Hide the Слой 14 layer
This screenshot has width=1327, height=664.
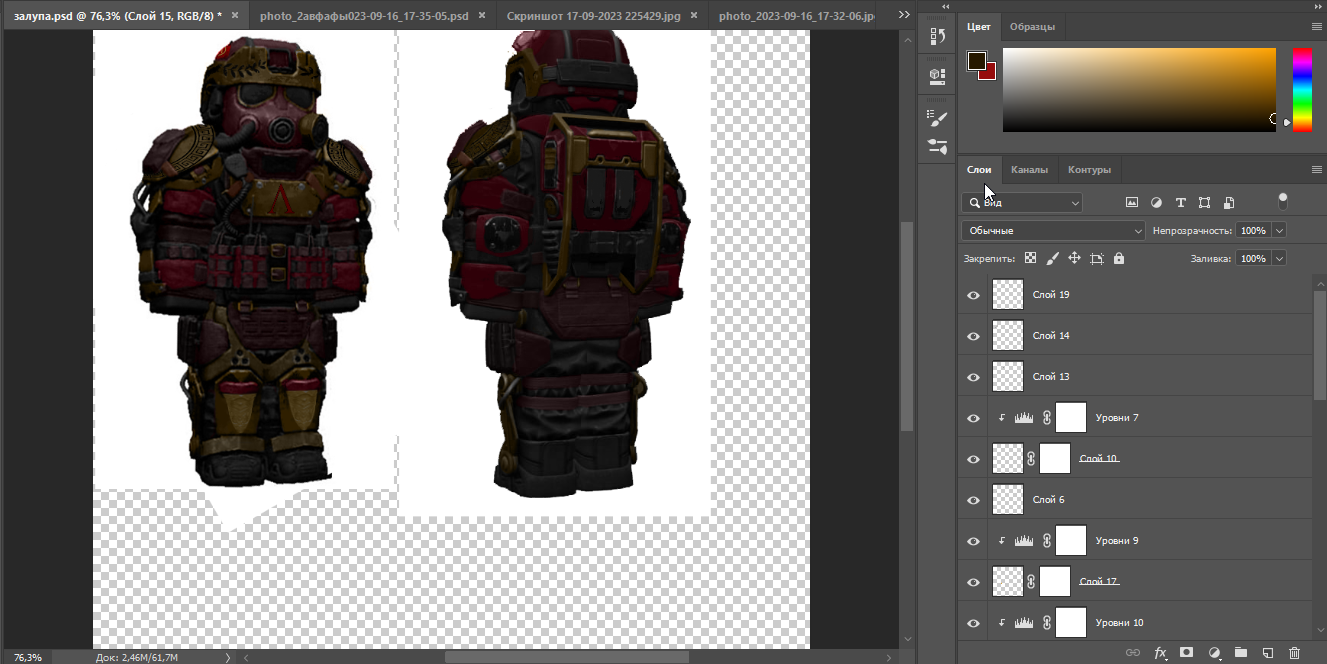pyautogui.click(x=973, y=336)
